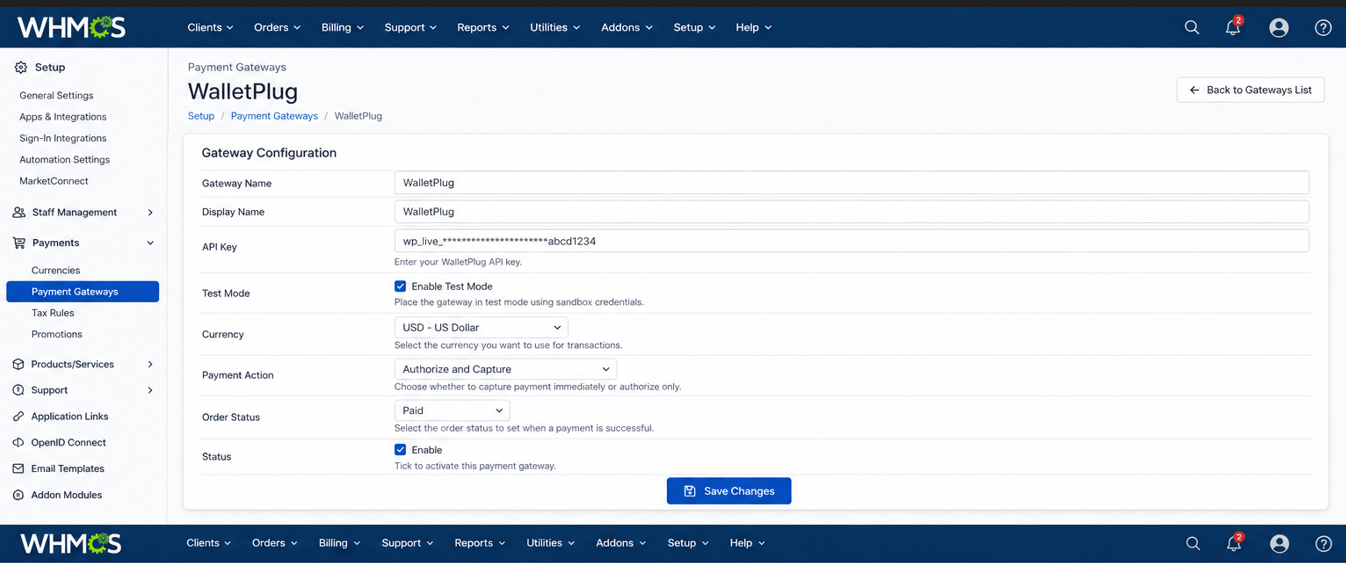Screen dimensions: 1346x563
Task: Open General Settings in sidebar
Action: pos(56,95)
